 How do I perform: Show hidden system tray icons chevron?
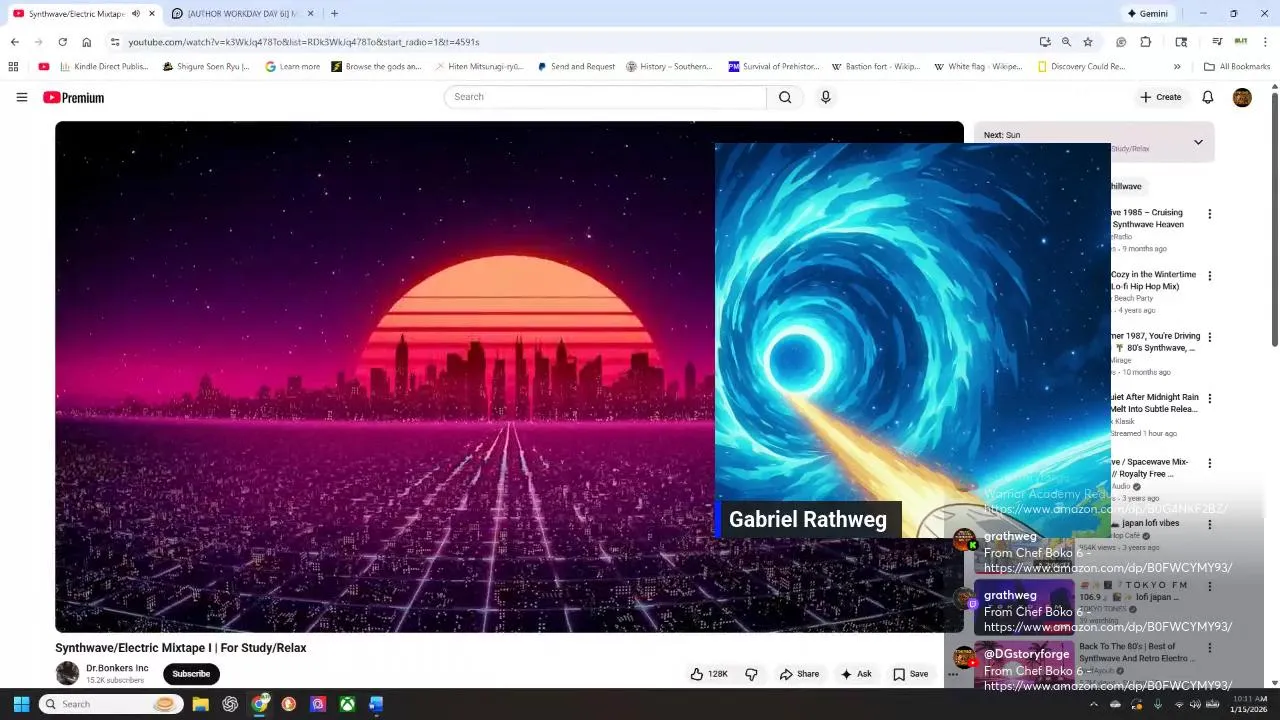tap(1093, 704)
